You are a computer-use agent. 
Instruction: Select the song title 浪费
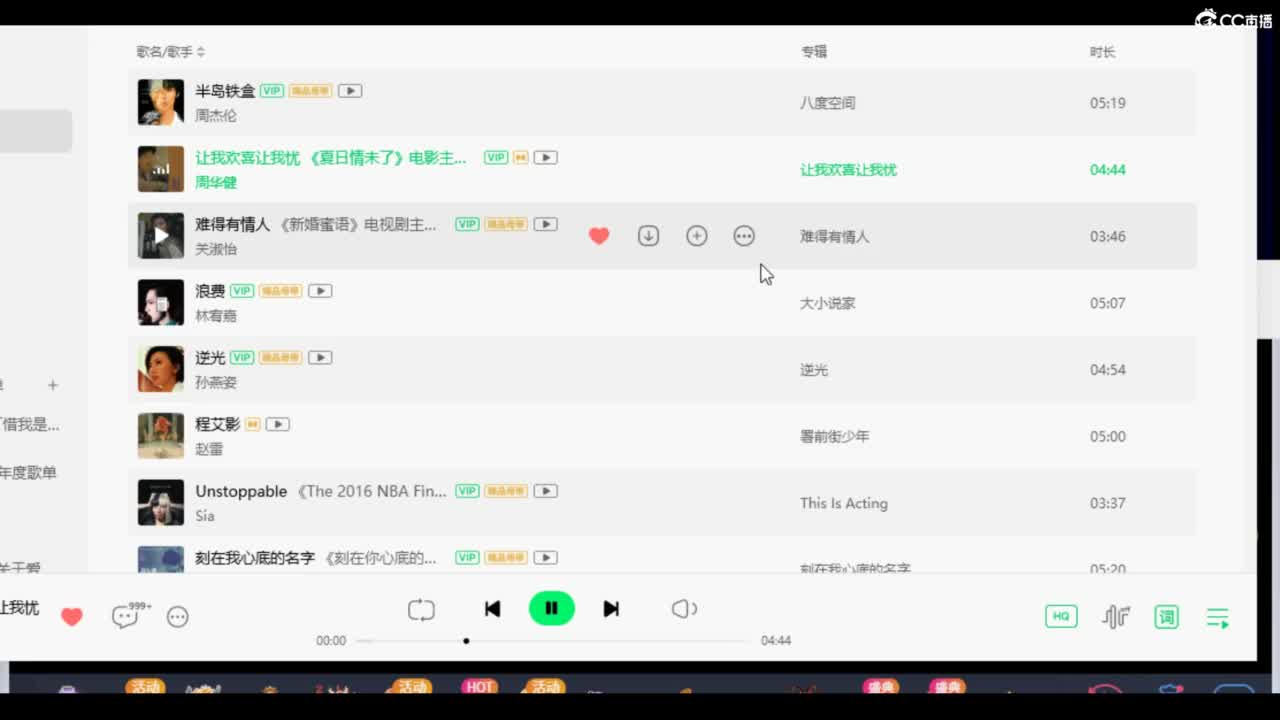210,291
